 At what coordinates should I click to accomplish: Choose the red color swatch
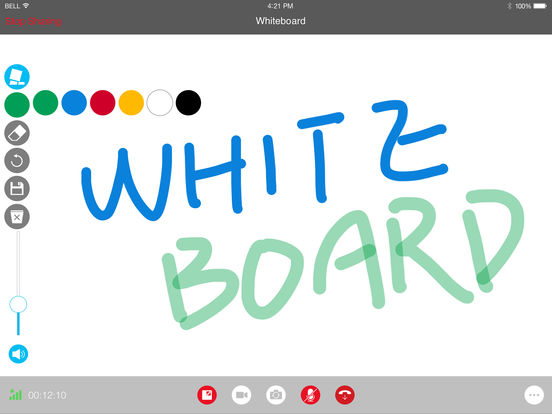pos(102,103)
